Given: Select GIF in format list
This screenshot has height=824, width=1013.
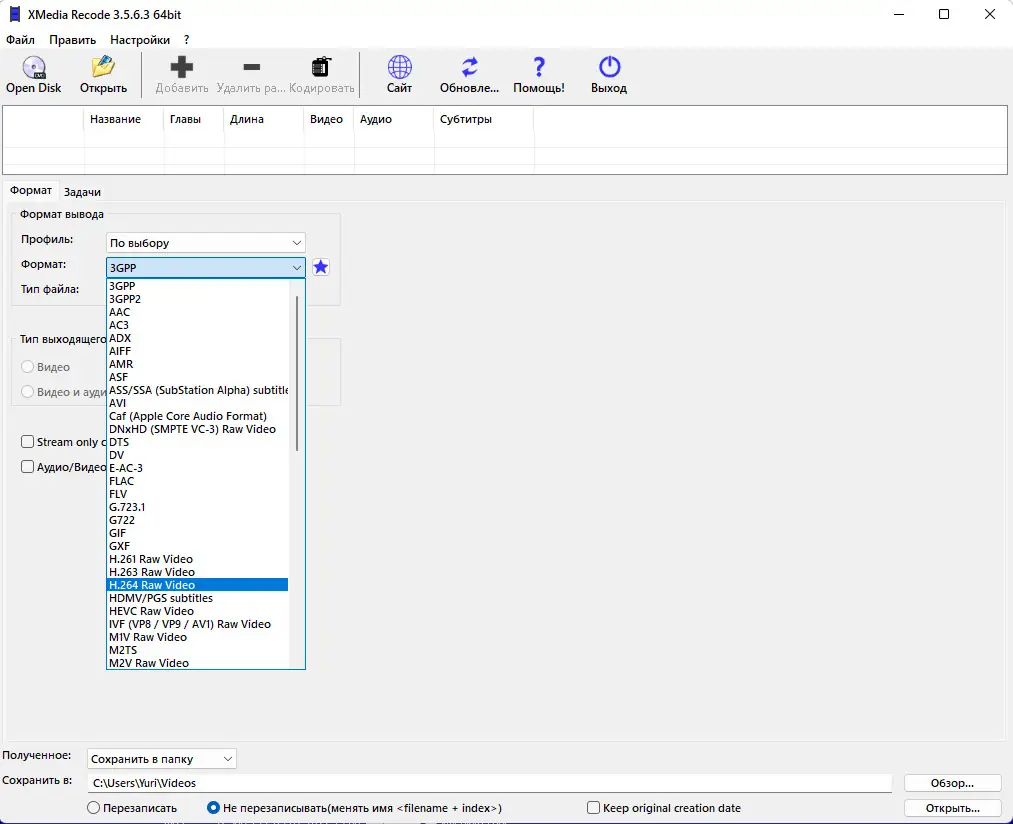Looking at the screenshot, I should point(197,533).
